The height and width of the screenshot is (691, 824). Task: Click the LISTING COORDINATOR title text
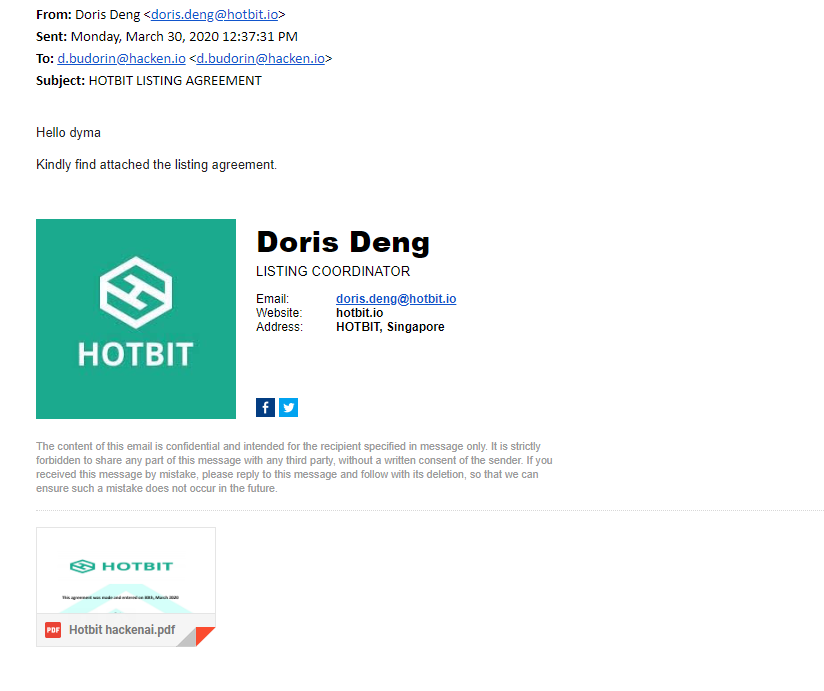[x=333, y=271]
